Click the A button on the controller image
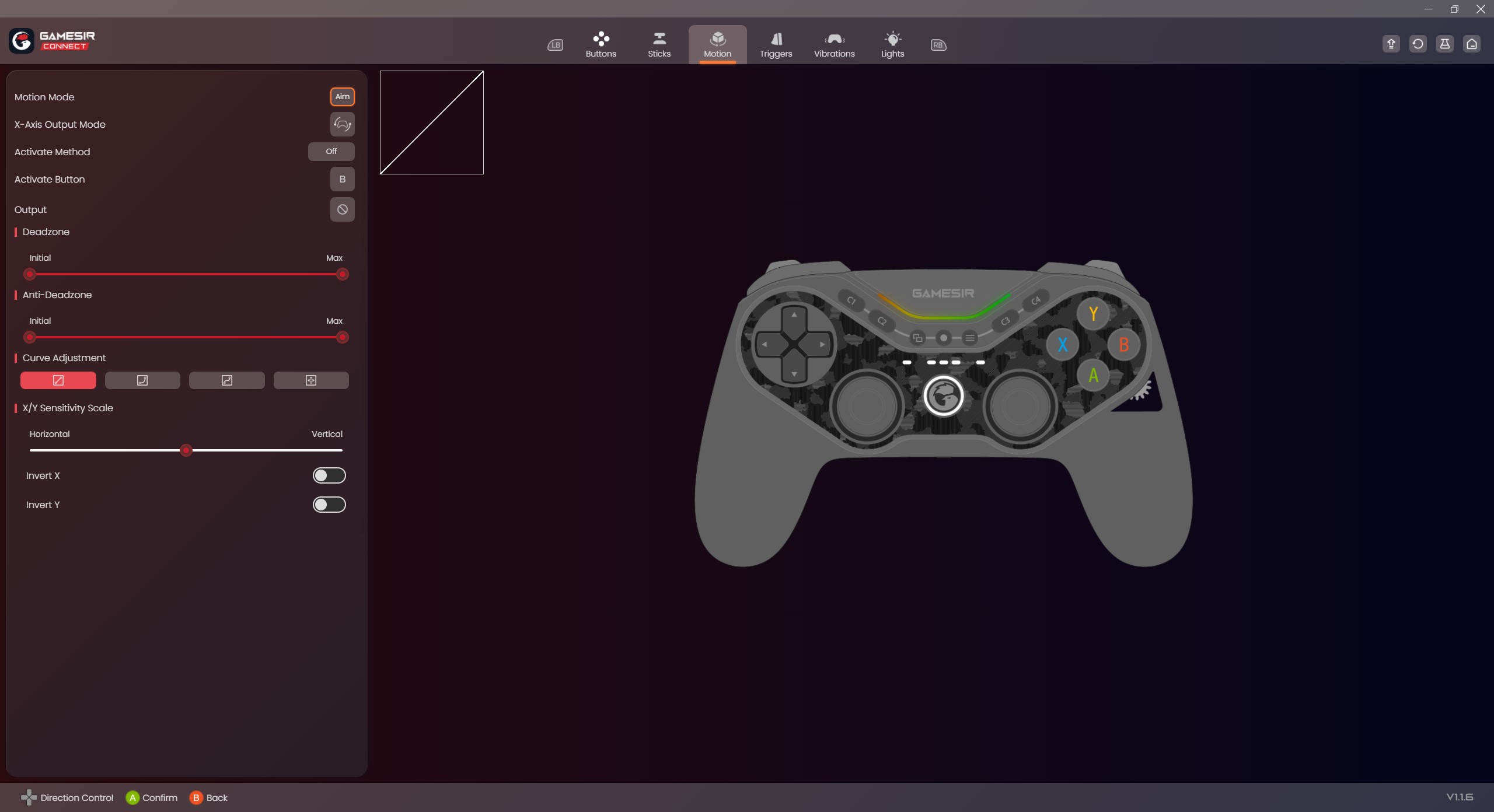 point(1093,375)
